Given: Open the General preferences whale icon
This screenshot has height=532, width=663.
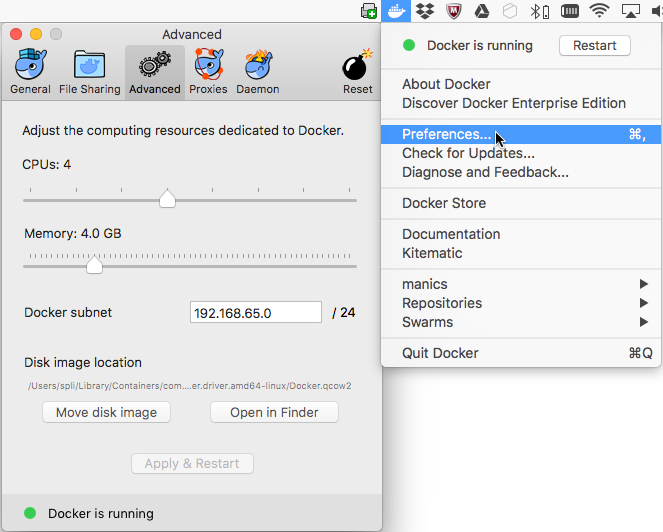Looking at the screenshot, I should click(x=30, y=64).
